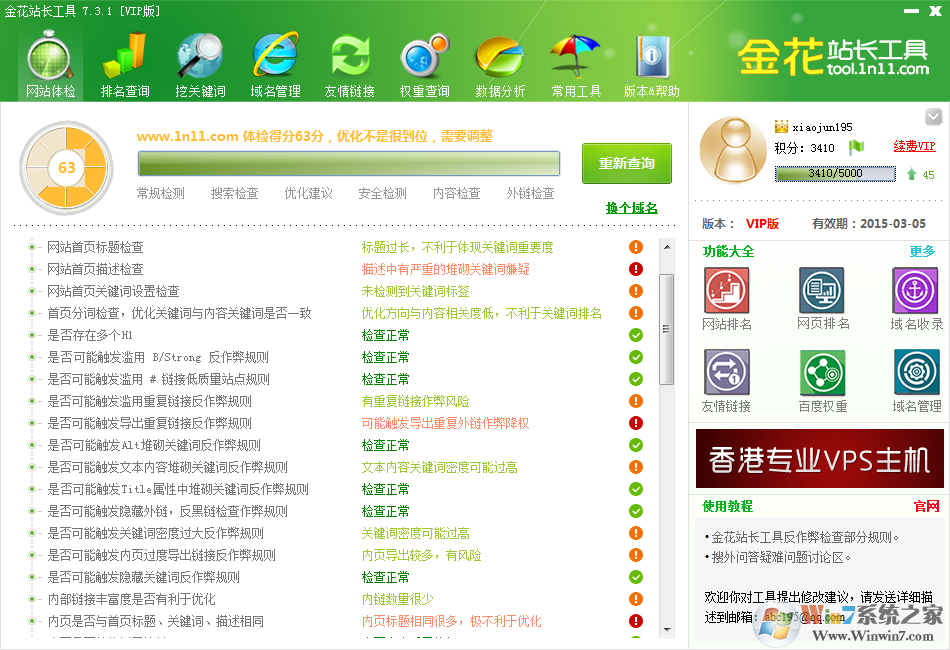Expand the 隐藏关键词反作弊规则 tree node

[x=32, y=577]
